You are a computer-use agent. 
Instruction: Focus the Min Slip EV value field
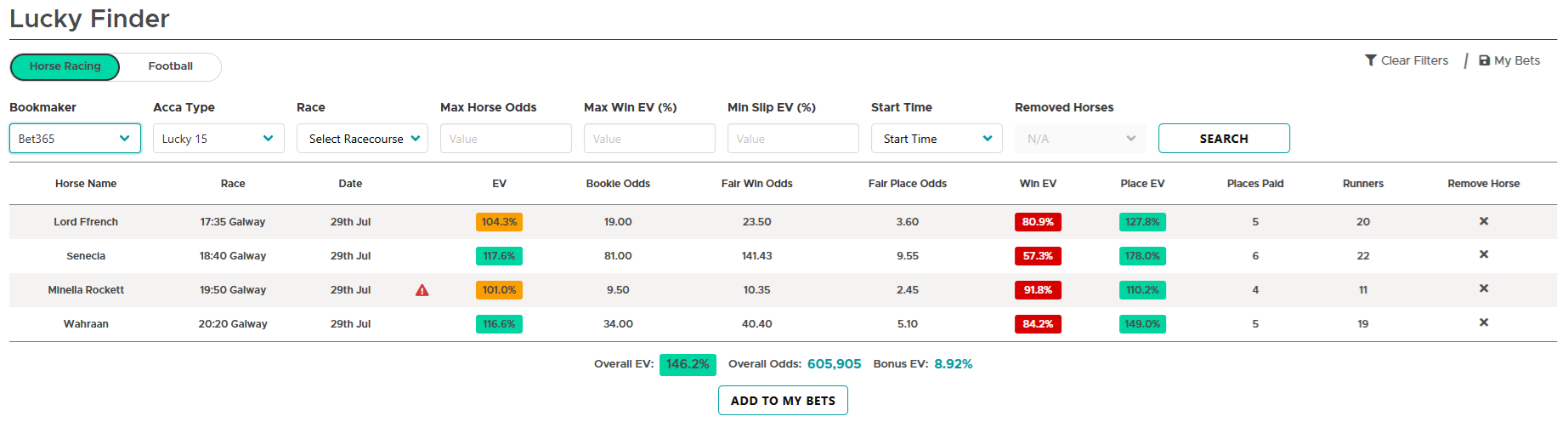click(x=793, y=139)
